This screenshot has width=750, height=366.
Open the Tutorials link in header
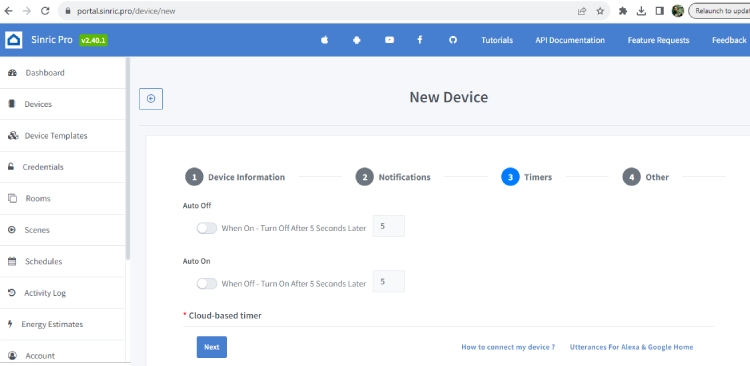click(x=497, y=40)
